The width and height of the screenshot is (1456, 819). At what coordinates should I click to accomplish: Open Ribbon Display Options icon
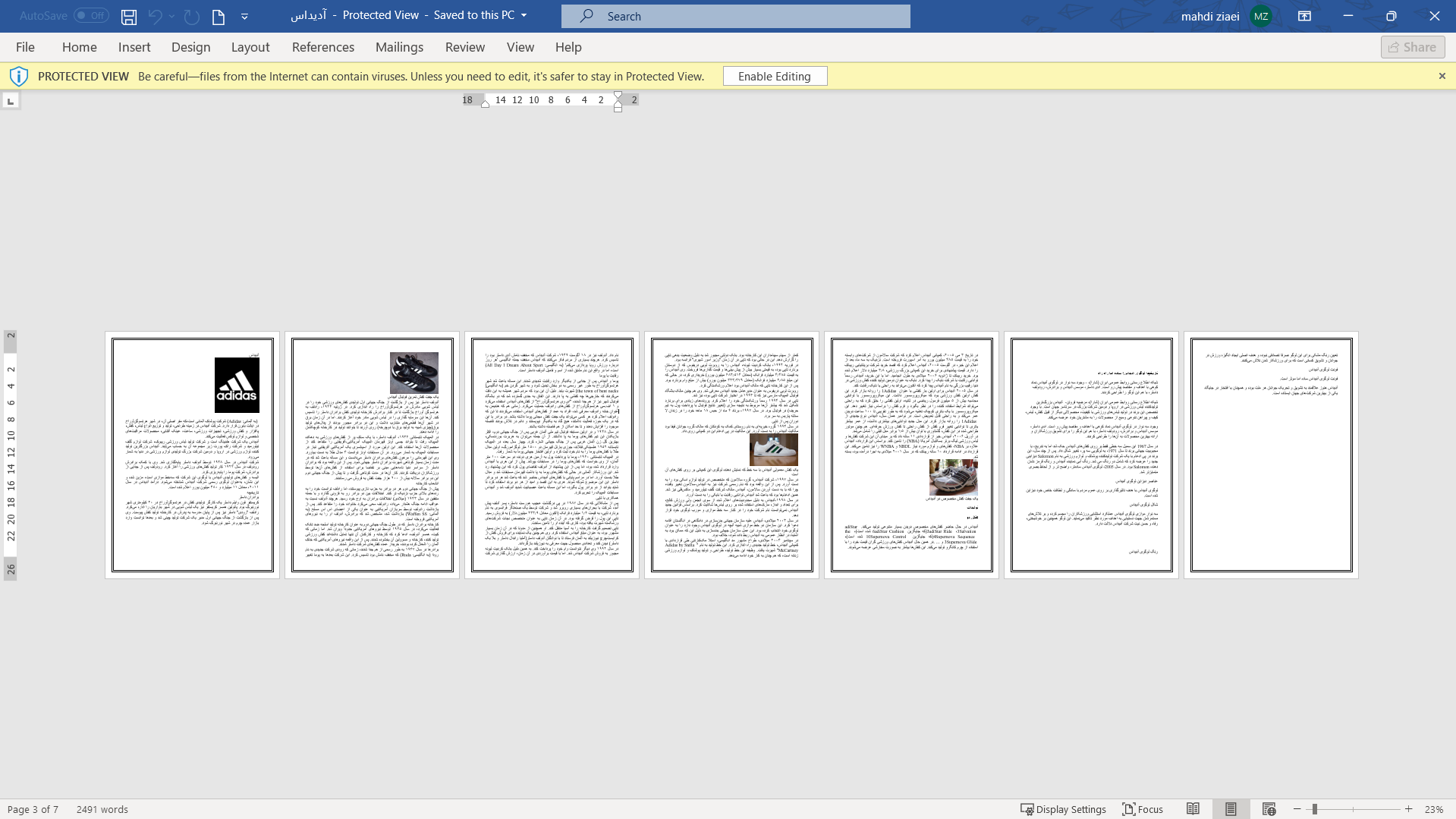1304,16
